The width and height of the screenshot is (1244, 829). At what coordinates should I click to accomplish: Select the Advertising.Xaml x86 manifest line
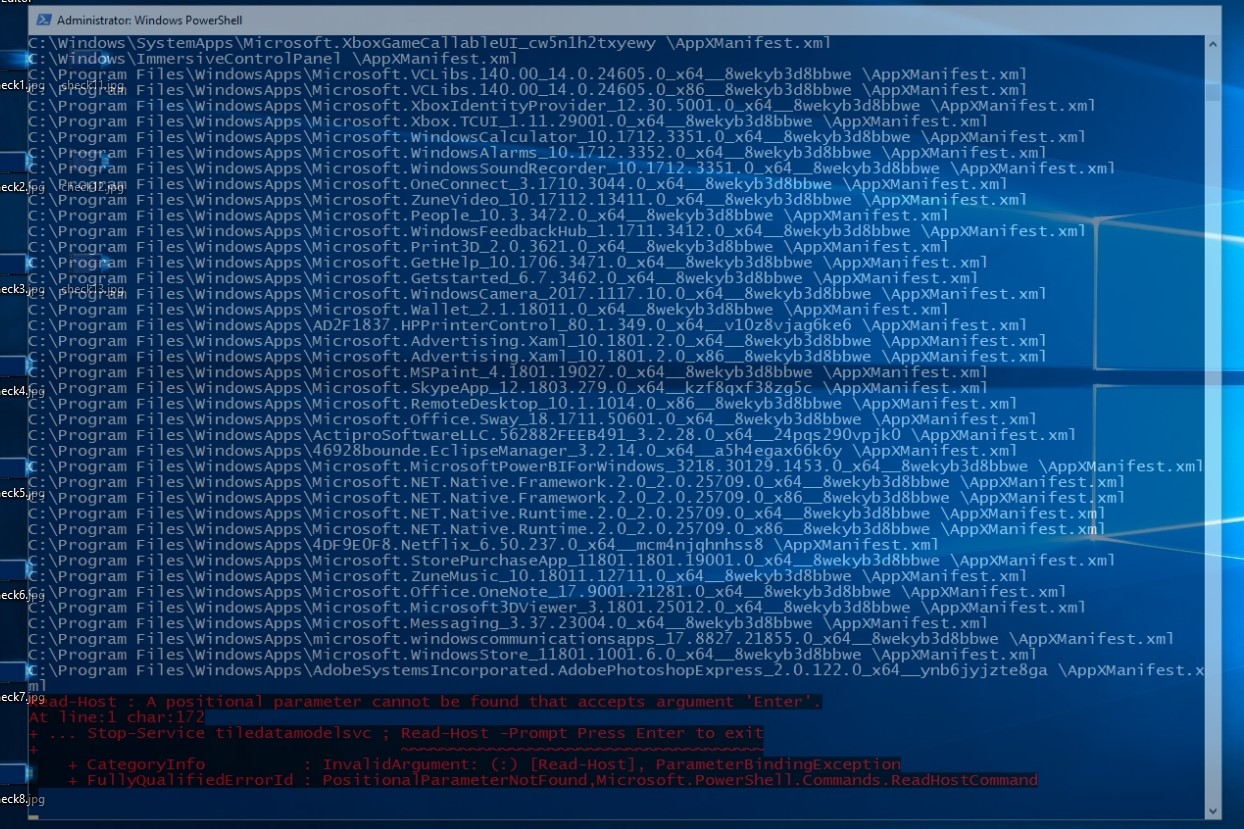(x=537, y=356)
